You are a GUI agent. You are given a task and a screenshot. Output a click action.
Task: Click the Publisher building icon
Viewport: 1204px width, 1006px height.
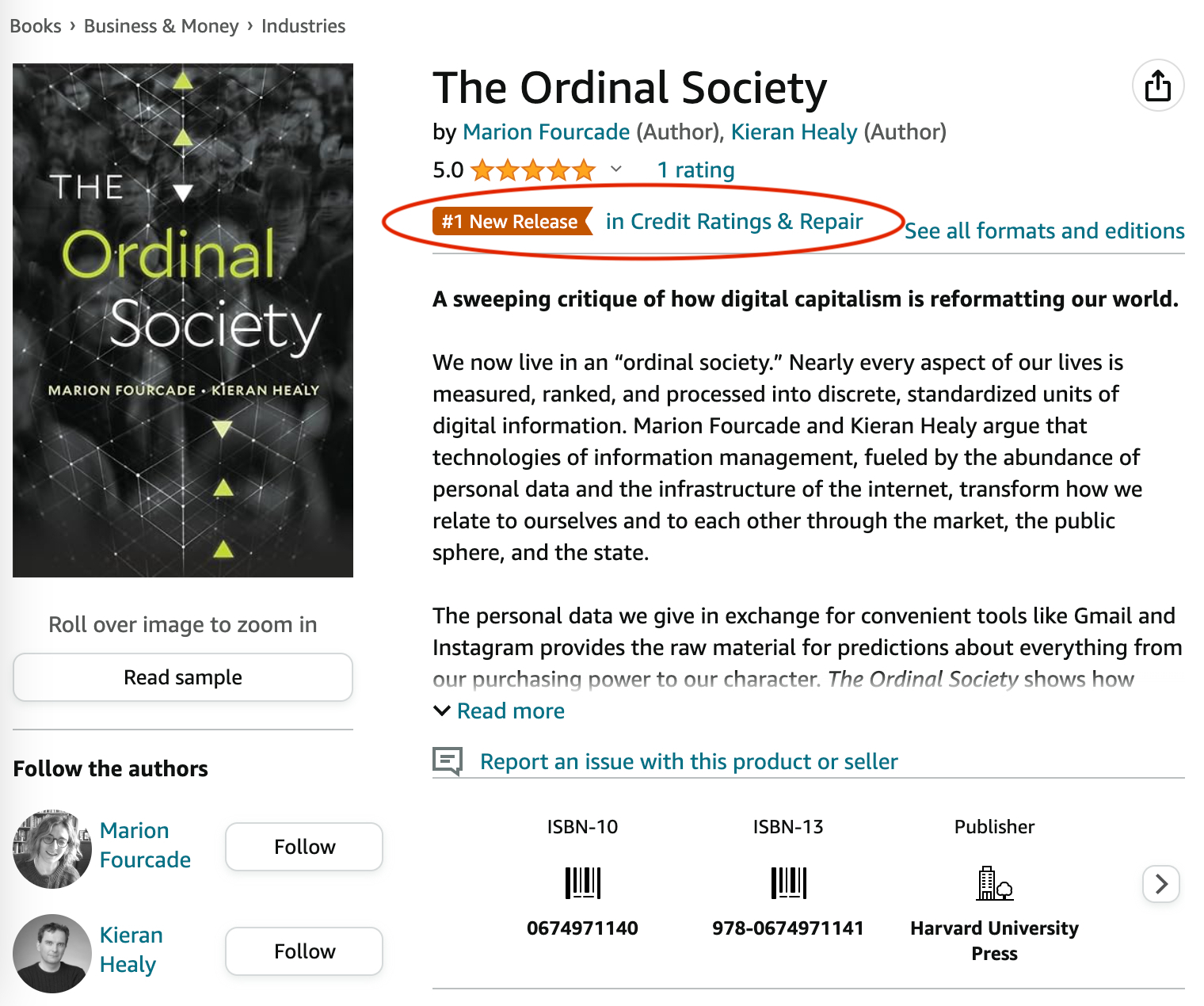(994, 882)
